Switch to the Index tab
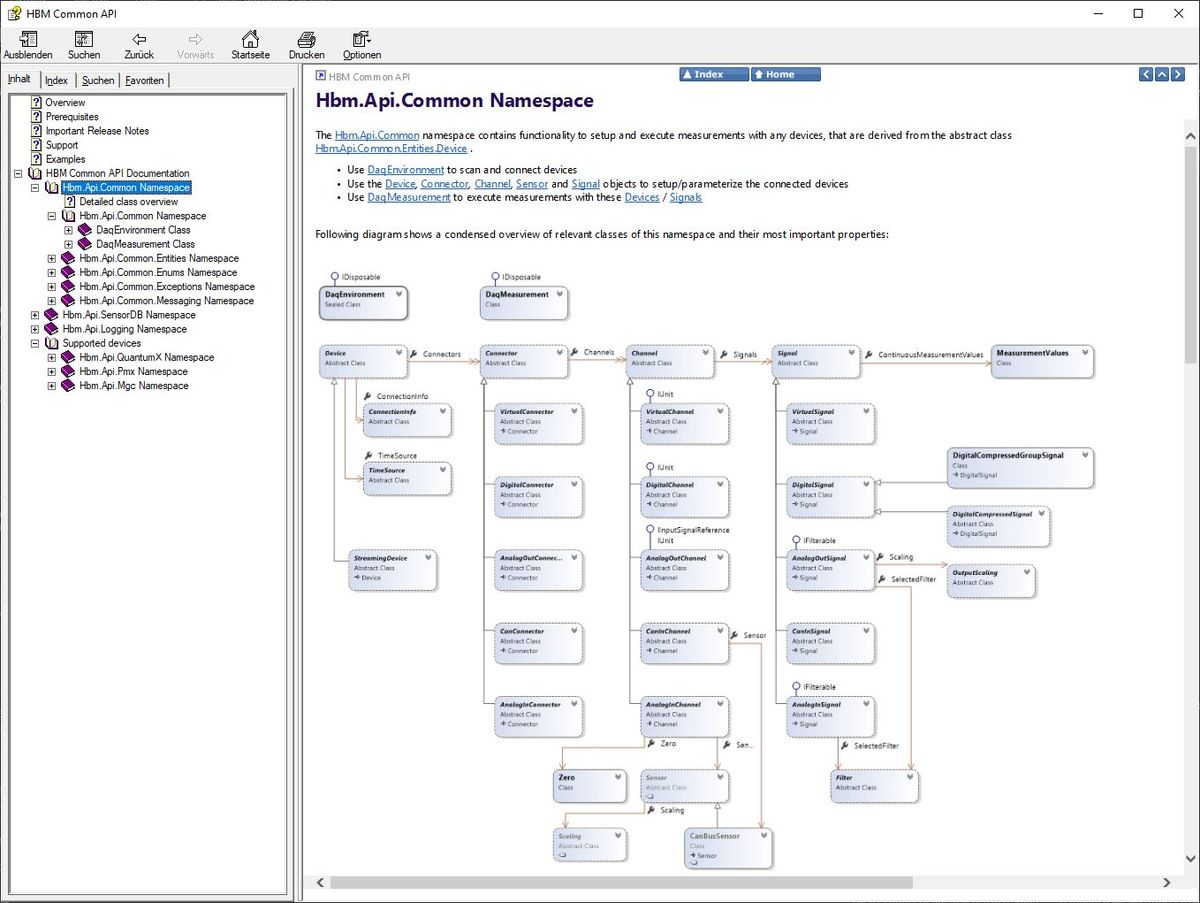Screen dimensions: 1200x903 point(56,80)
